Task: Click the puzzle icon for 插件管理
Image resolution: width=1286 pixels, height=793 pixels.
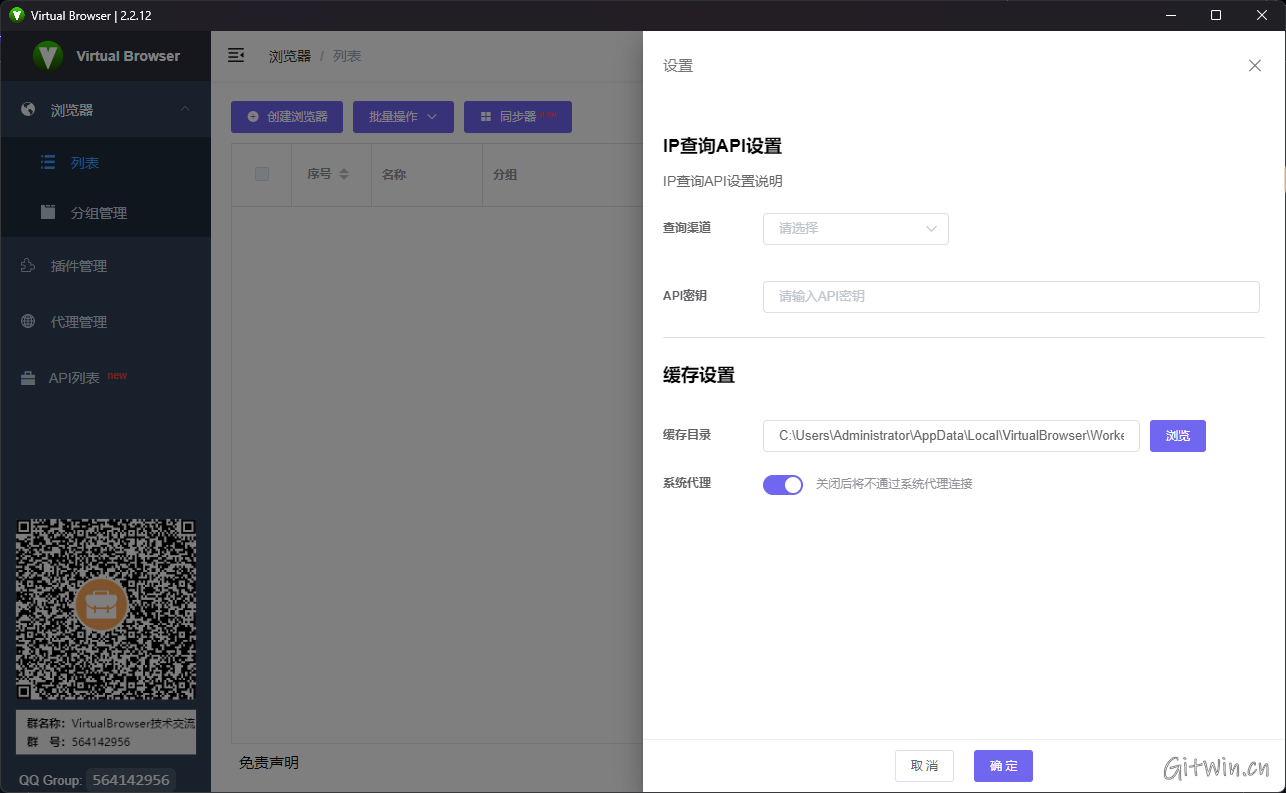Action: click(28, 266)
